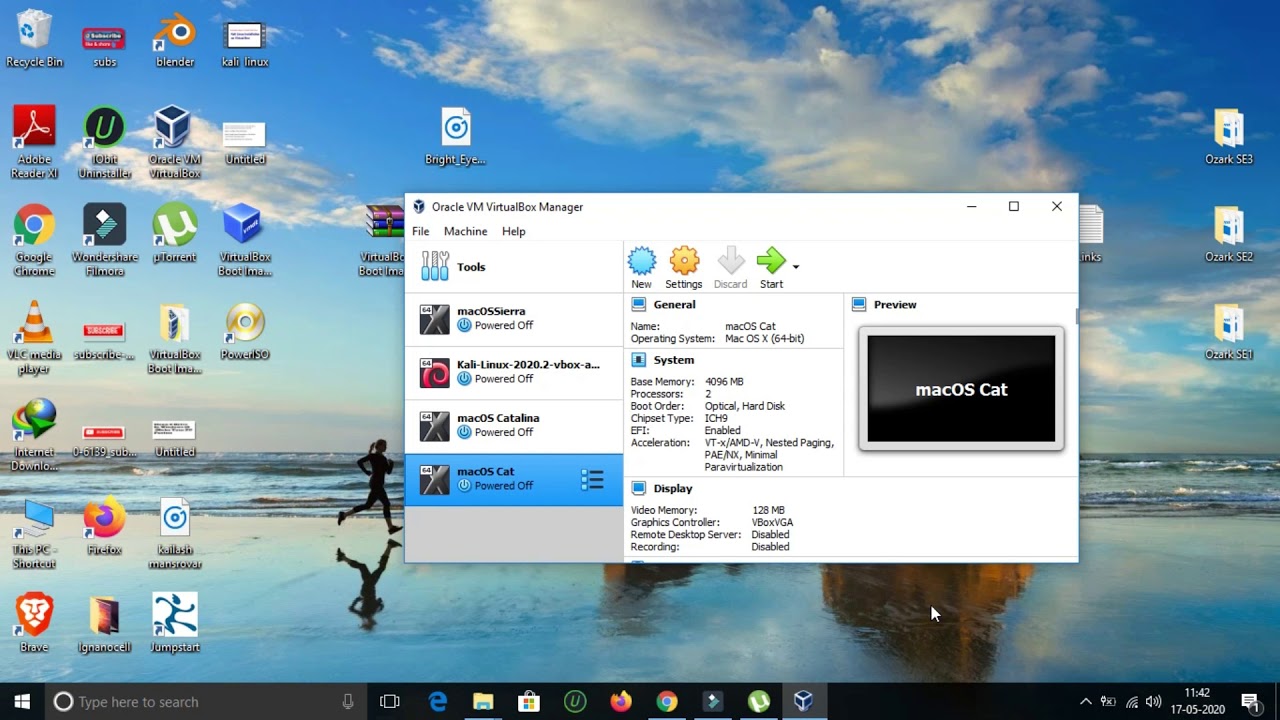
Task: Select Adobe Reader XI desktop icon
Action: point(34,143)
